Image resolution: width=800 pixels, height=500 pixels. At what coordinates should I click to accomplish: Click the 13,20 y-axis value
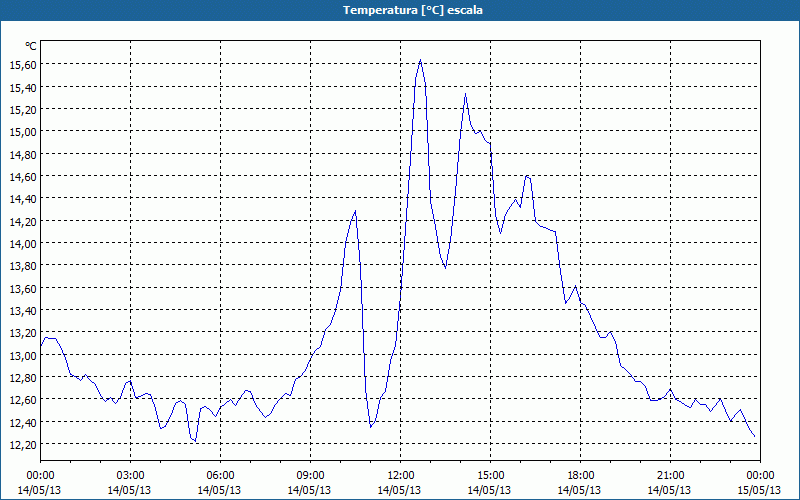pos(23,333)
